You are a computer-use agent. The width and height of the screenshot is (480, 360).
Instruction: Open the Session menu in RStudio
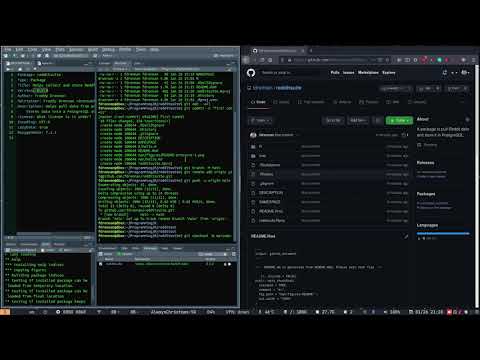click(x=76, y=50)
